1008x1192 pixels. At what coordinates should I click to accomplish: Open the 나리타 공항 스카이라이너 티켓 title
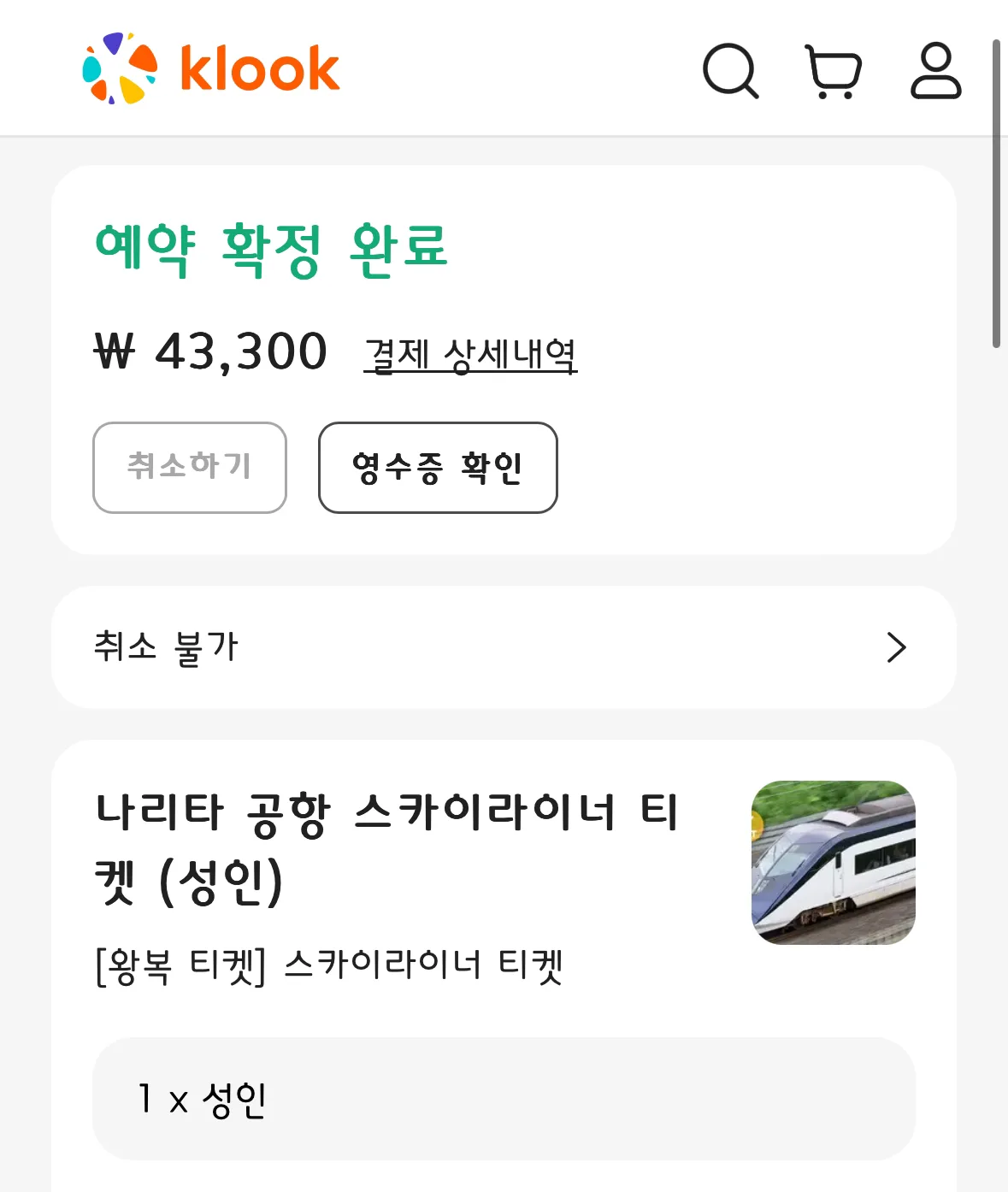[387, 847]
